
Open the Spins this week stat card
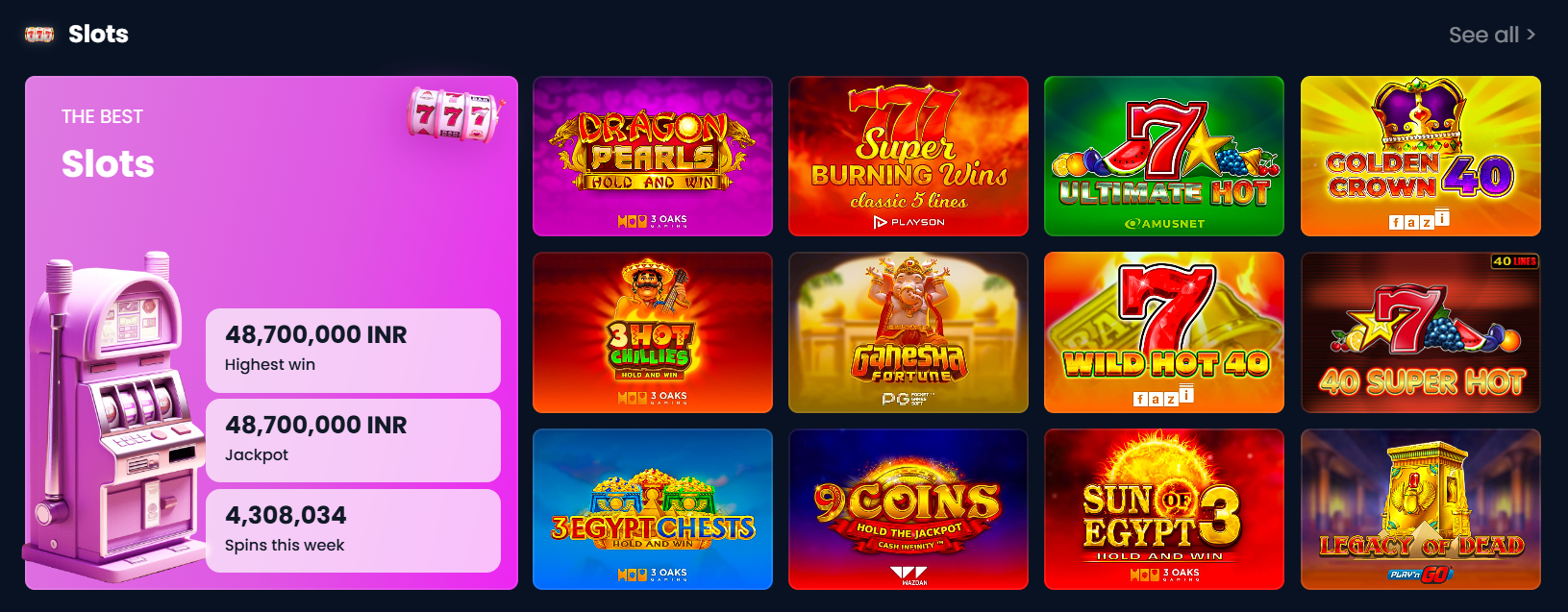[x=353, y=530]
